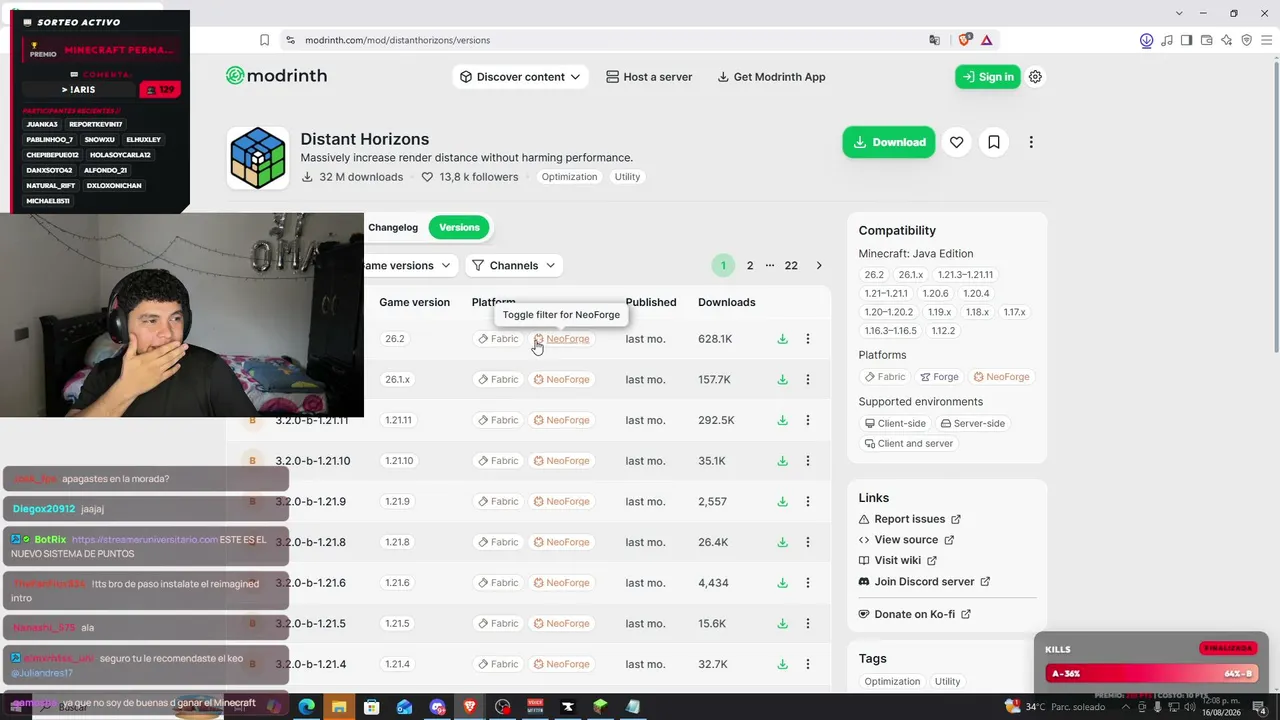
Task: Open Host a server in navigation
Action: point(649,77)
